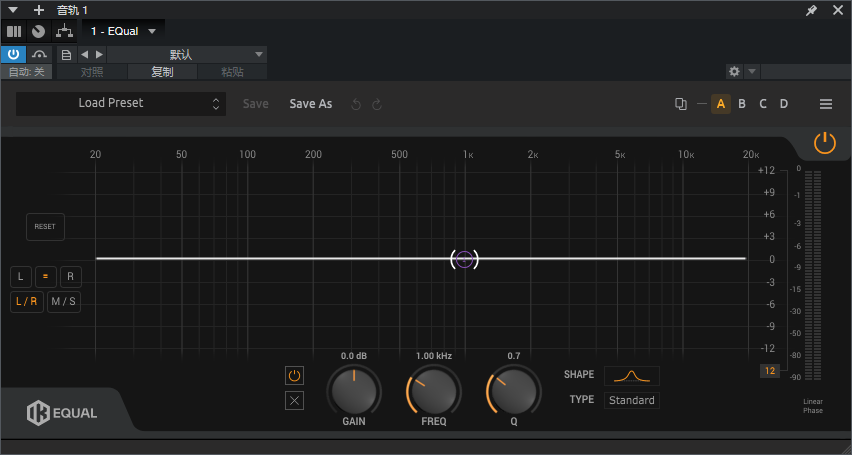The height and width of the screenshot is (455, 852).
Task: Open the 默认 preset dropdown
Action: point(187,54)
